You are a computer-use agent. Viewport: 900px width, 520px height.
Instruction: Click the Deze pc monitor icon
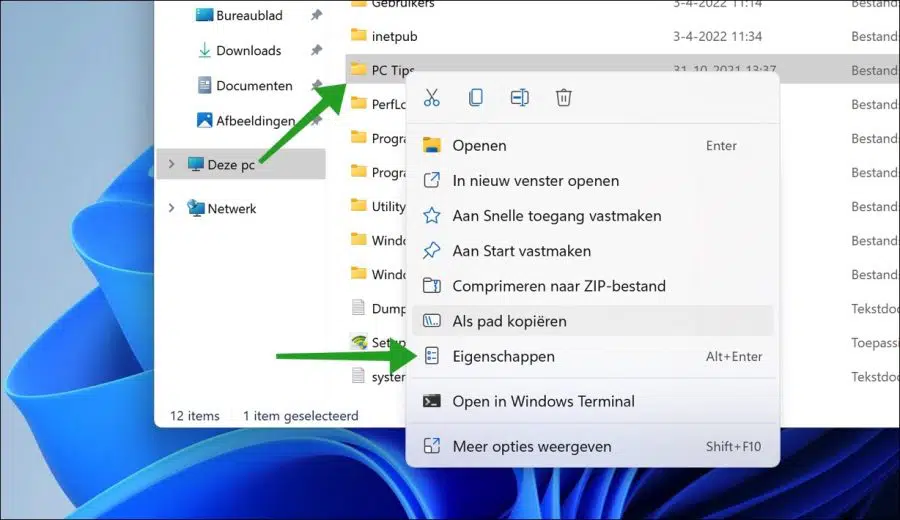196,164
